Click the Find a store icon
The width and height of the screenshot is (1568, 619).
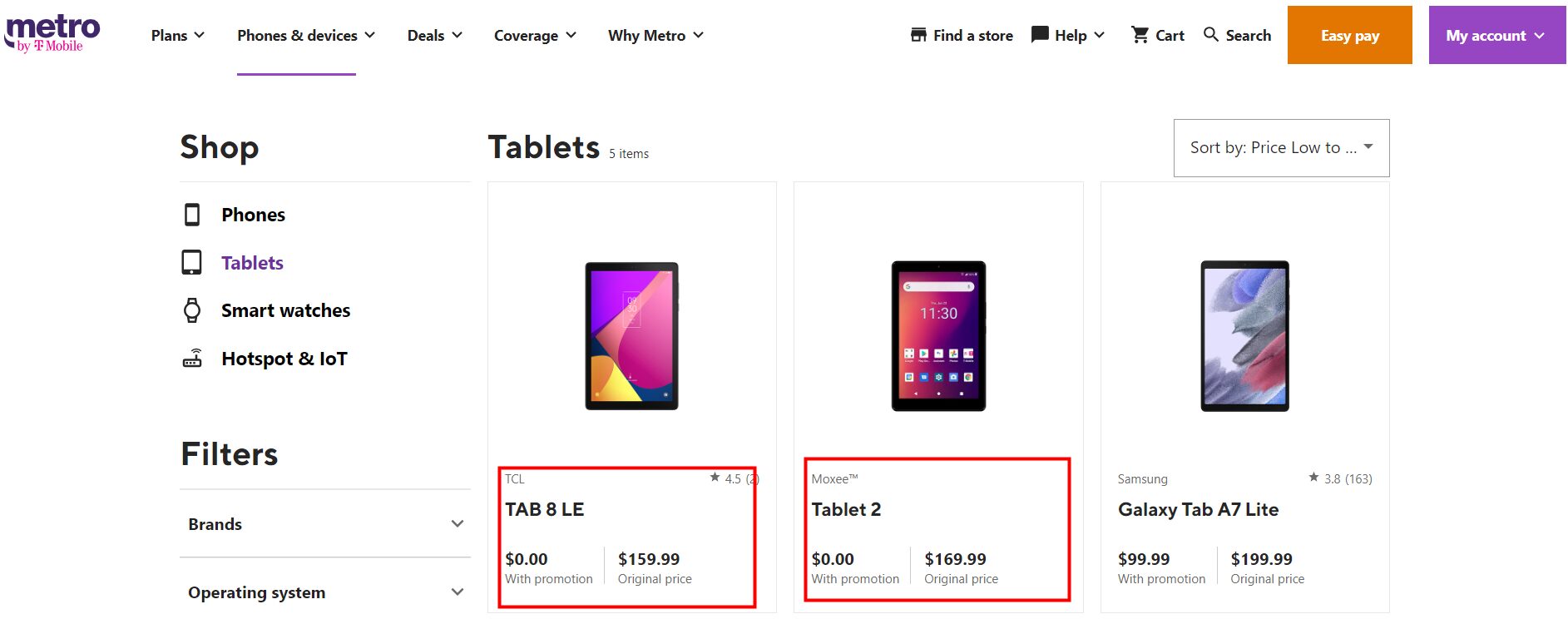click(918, 34)
